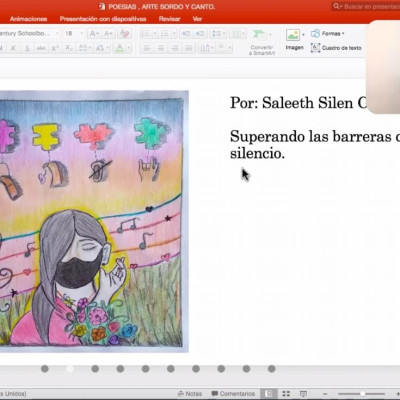Switch to slide sorter view
Viewport: 400px width, 400px height.
286,394
